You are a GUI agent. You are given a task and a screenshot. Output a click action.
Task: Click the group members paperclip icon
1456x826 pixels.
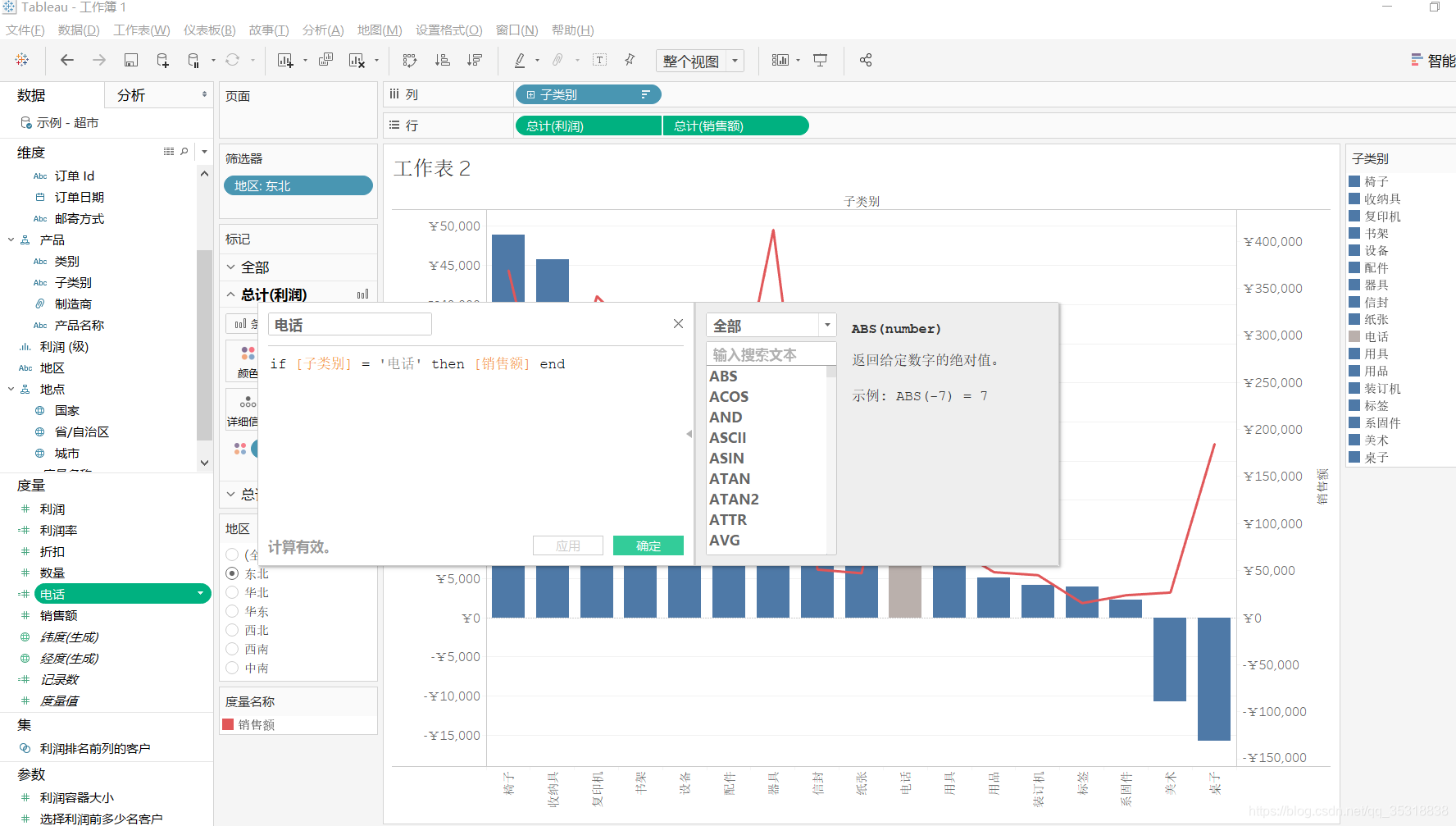tap(557, 60)
